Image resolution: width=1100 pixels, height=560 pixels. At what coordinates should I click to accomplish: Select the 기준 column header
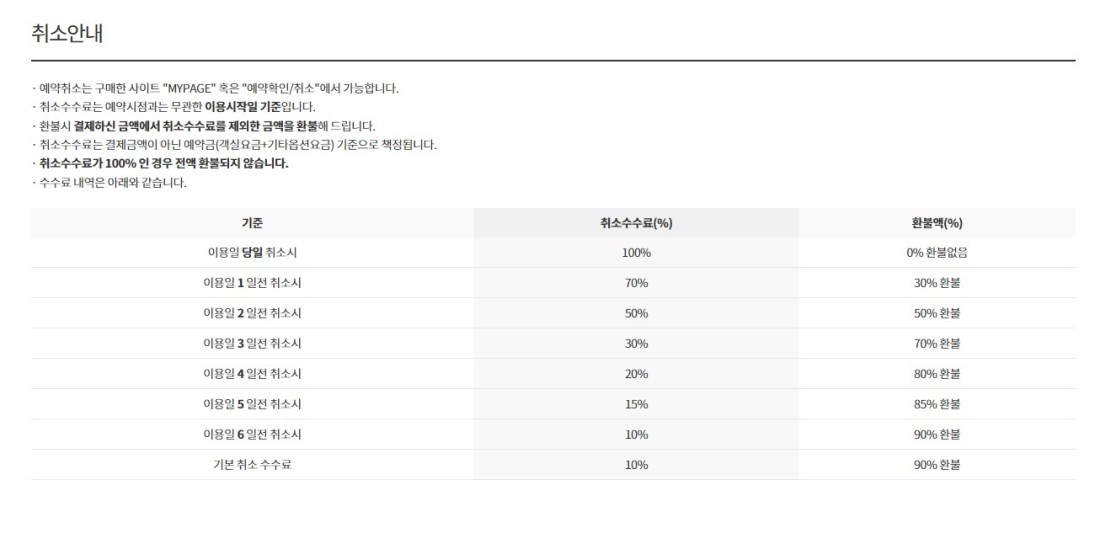252,223
